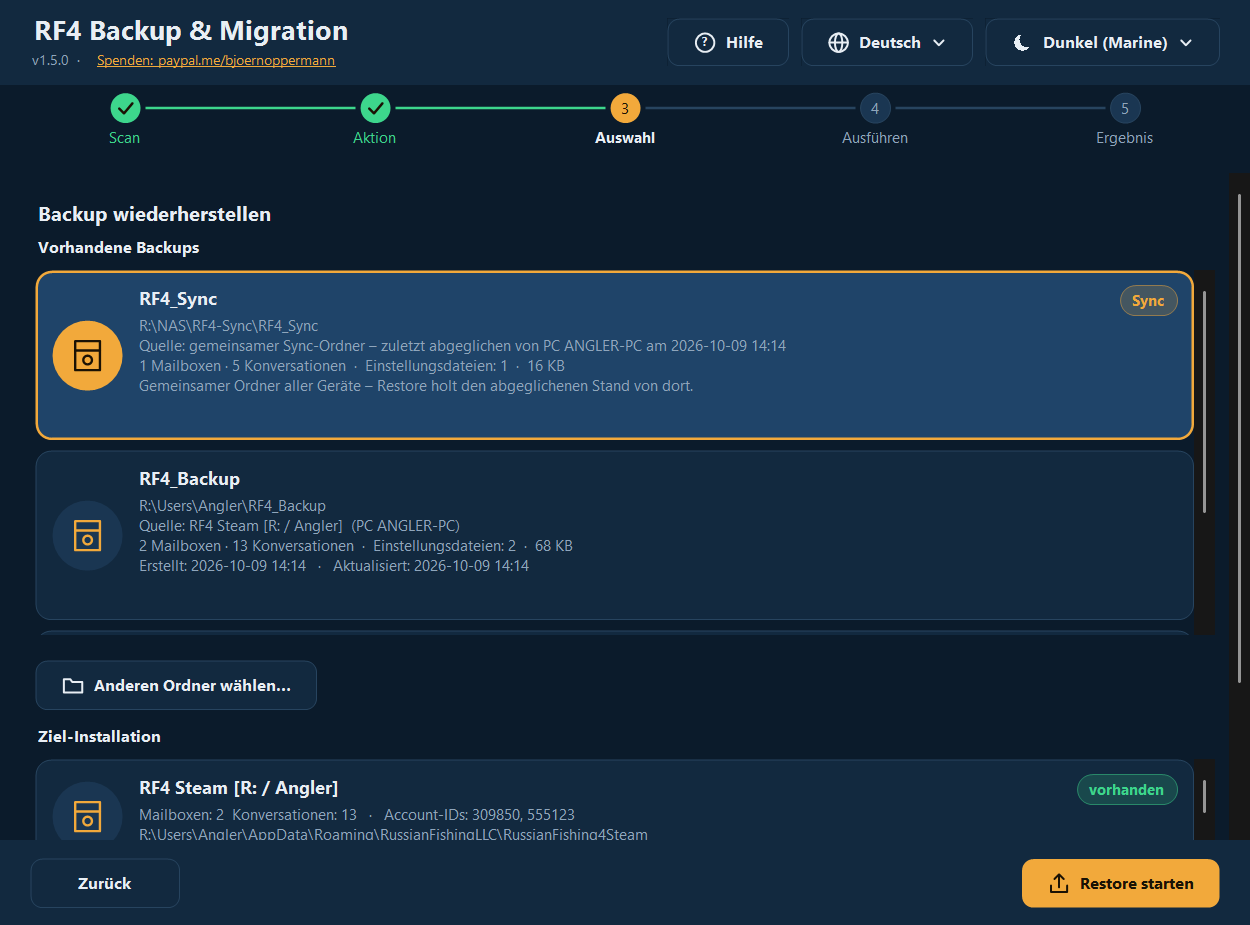The image size is (1250, 925).
Task: Select the RF4_Backup backup entry
Action: [x=615, y=535]
